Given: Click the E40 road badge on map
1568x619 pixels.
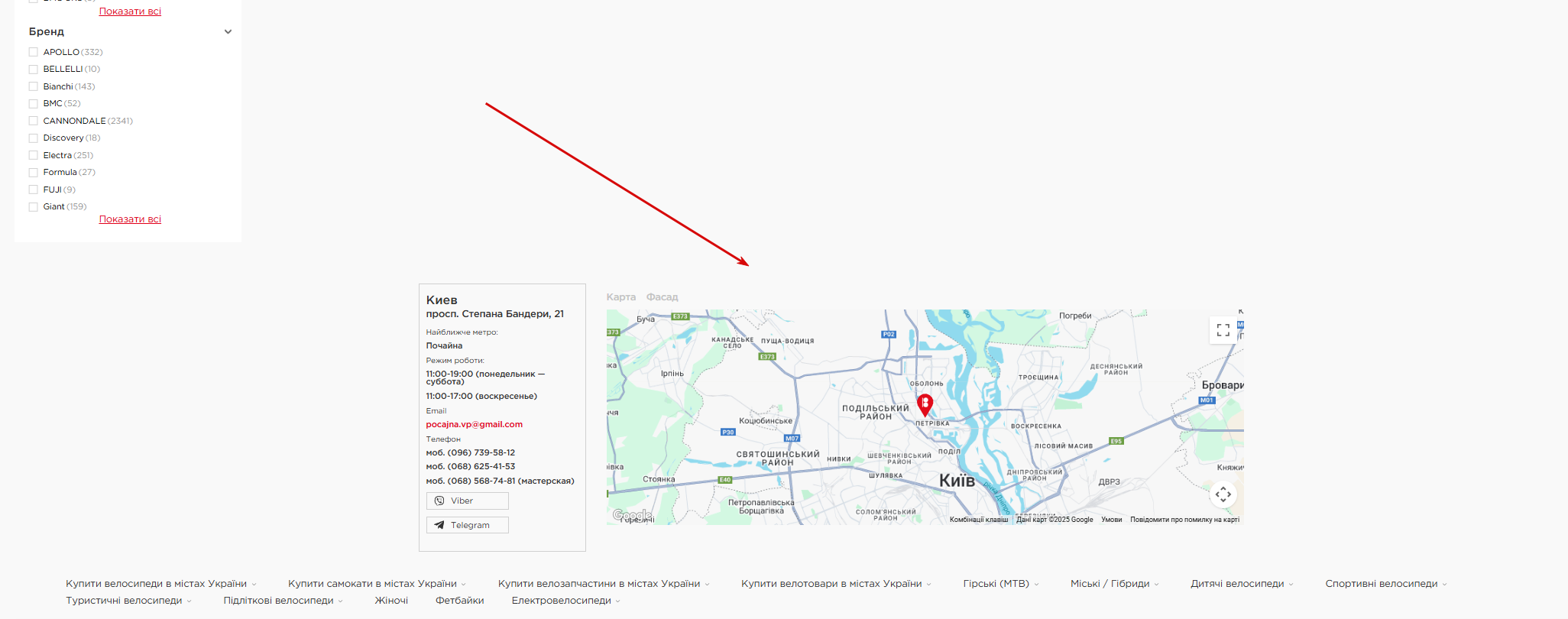Looking at the screenshot, I should (725, 480).
